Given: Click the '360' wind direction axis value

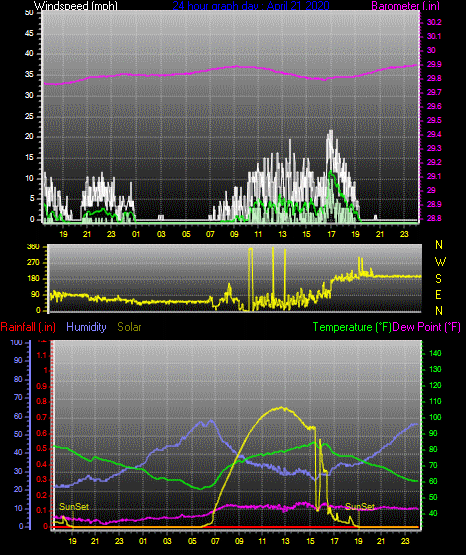Looking at the screenshot, I should (33, 247).
